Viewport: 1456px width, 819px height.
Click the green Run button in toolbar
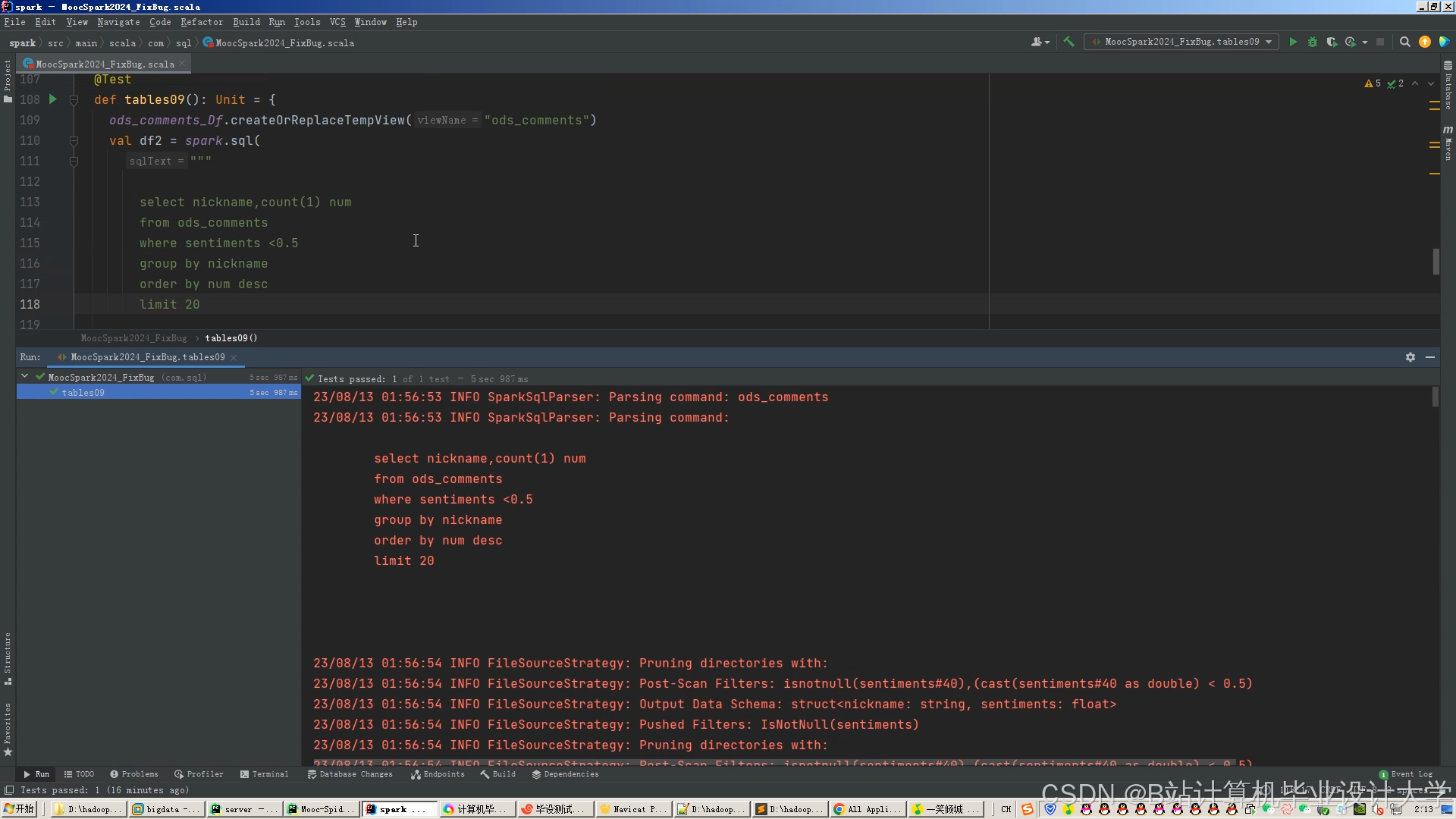1293,42
